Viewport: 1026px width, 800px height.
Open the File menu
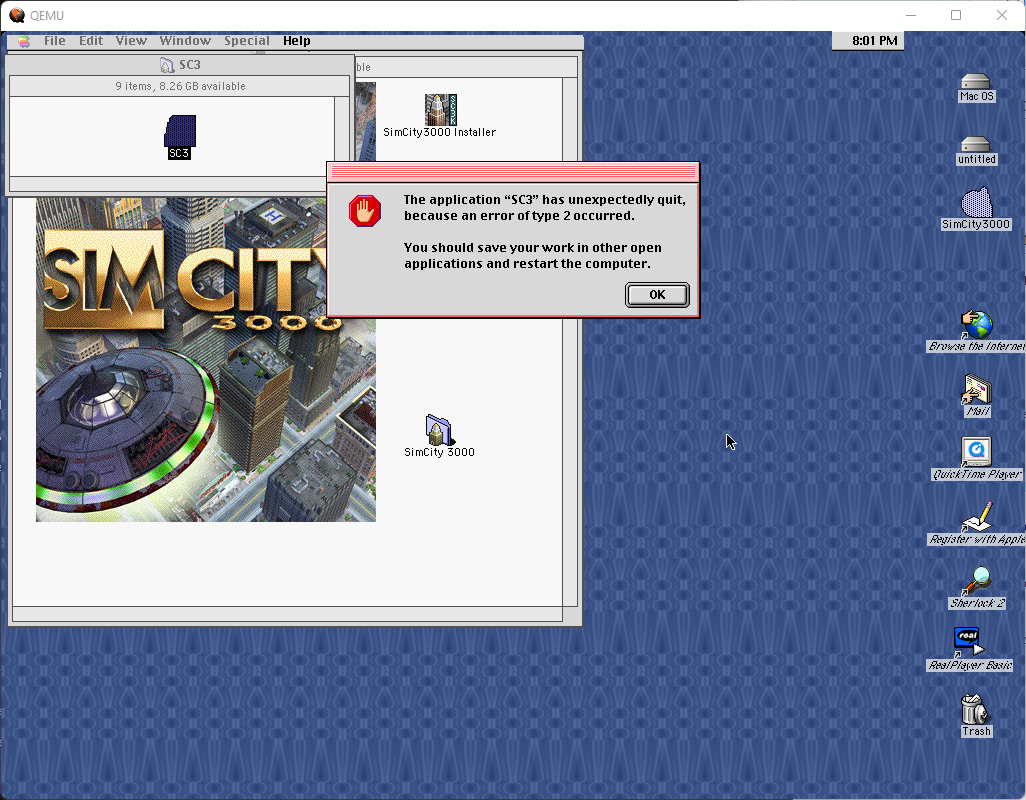point(55,41)
